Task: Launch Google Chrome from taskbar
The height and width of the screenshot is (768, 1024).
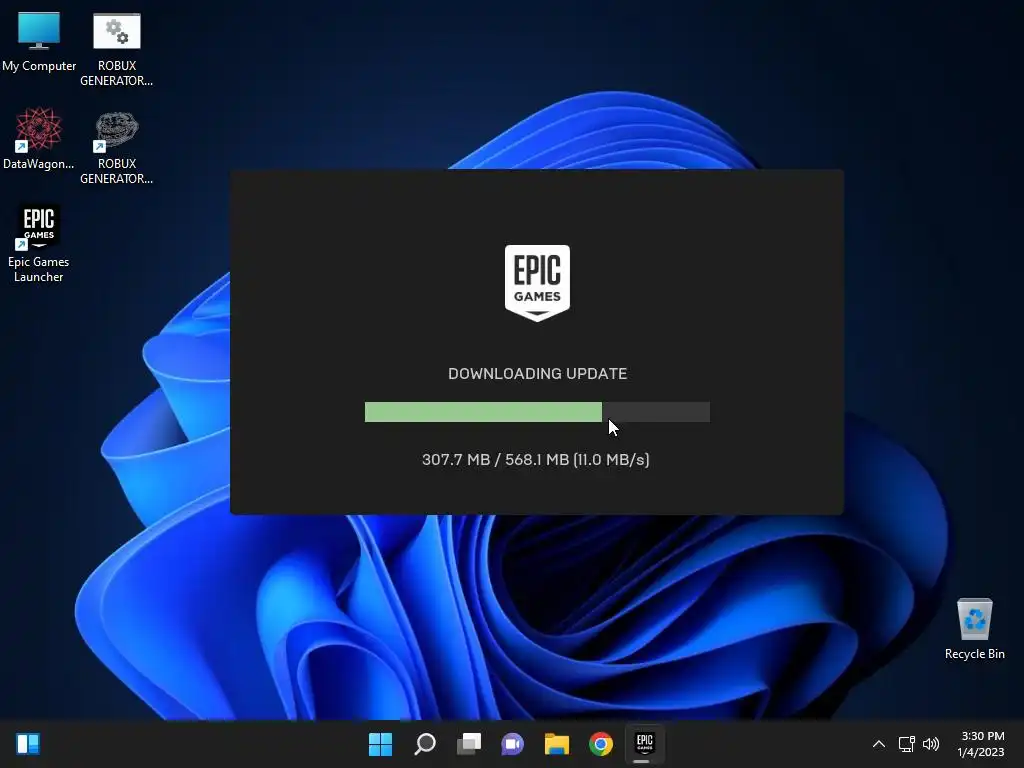Action: point(601,744)
